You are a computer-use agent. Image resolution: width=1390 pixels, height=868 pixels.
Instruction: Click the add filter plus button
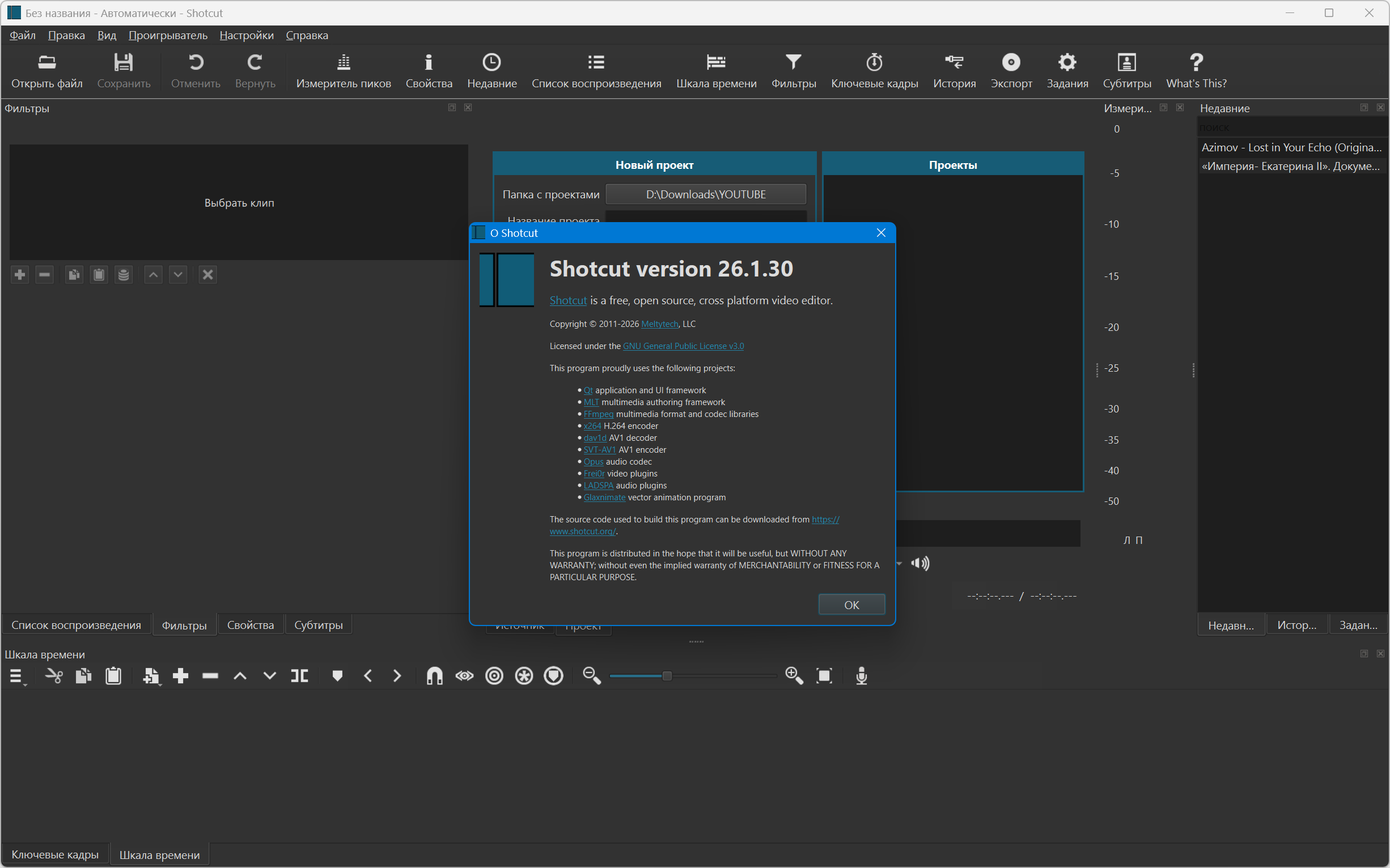20,275
